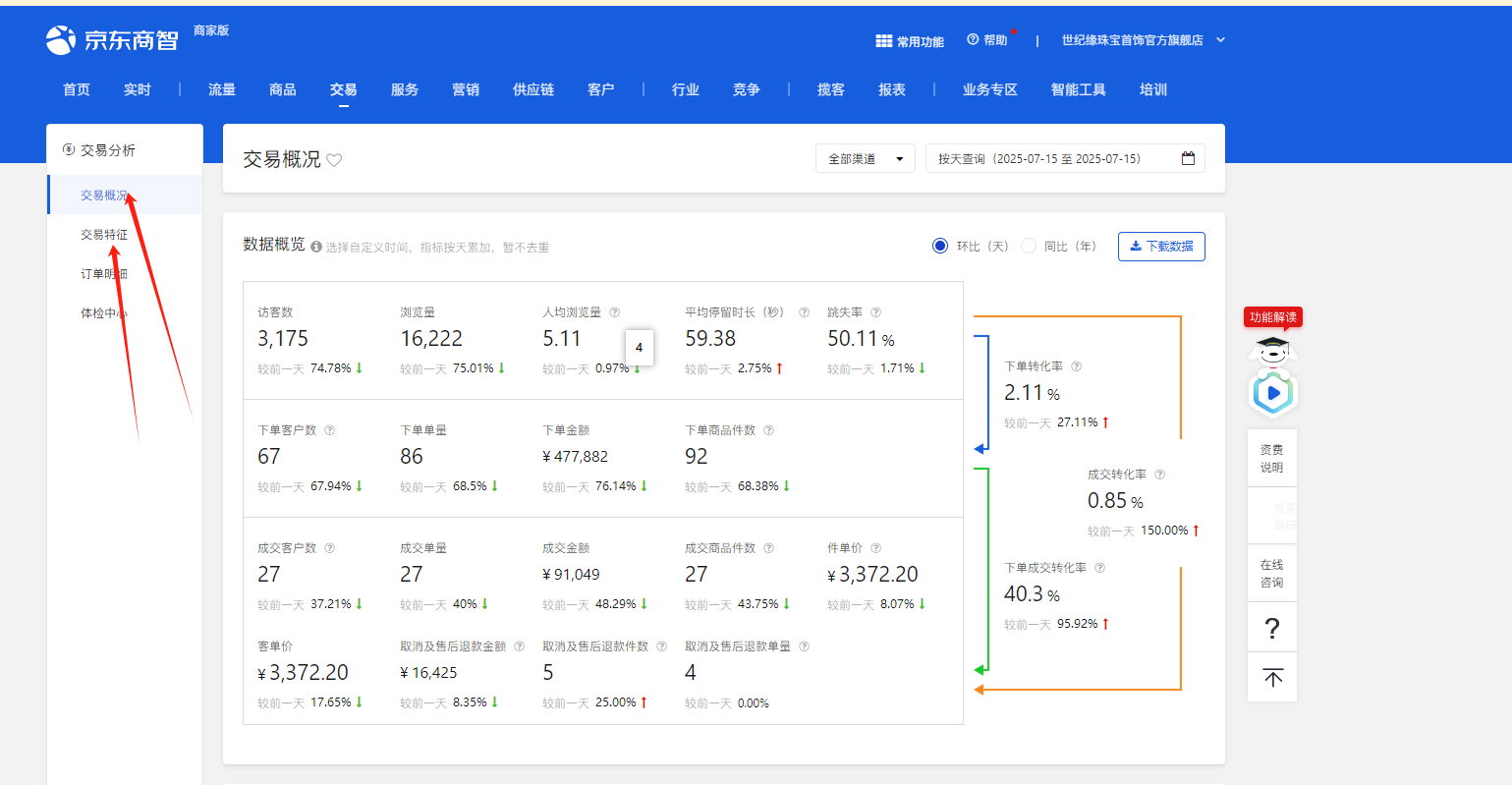This screenshot has width=1512, height=785.
Task: Select the 同比（年） radio button
Action: [1028, 246]
